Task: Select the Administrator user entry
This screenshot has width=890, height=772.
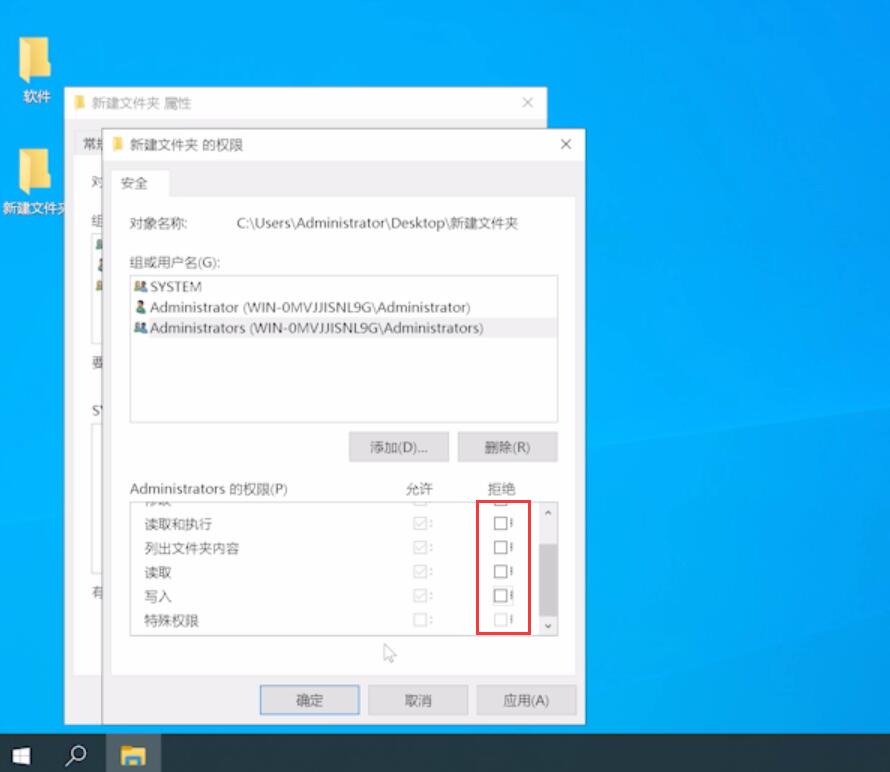Action: pos(343,307)
